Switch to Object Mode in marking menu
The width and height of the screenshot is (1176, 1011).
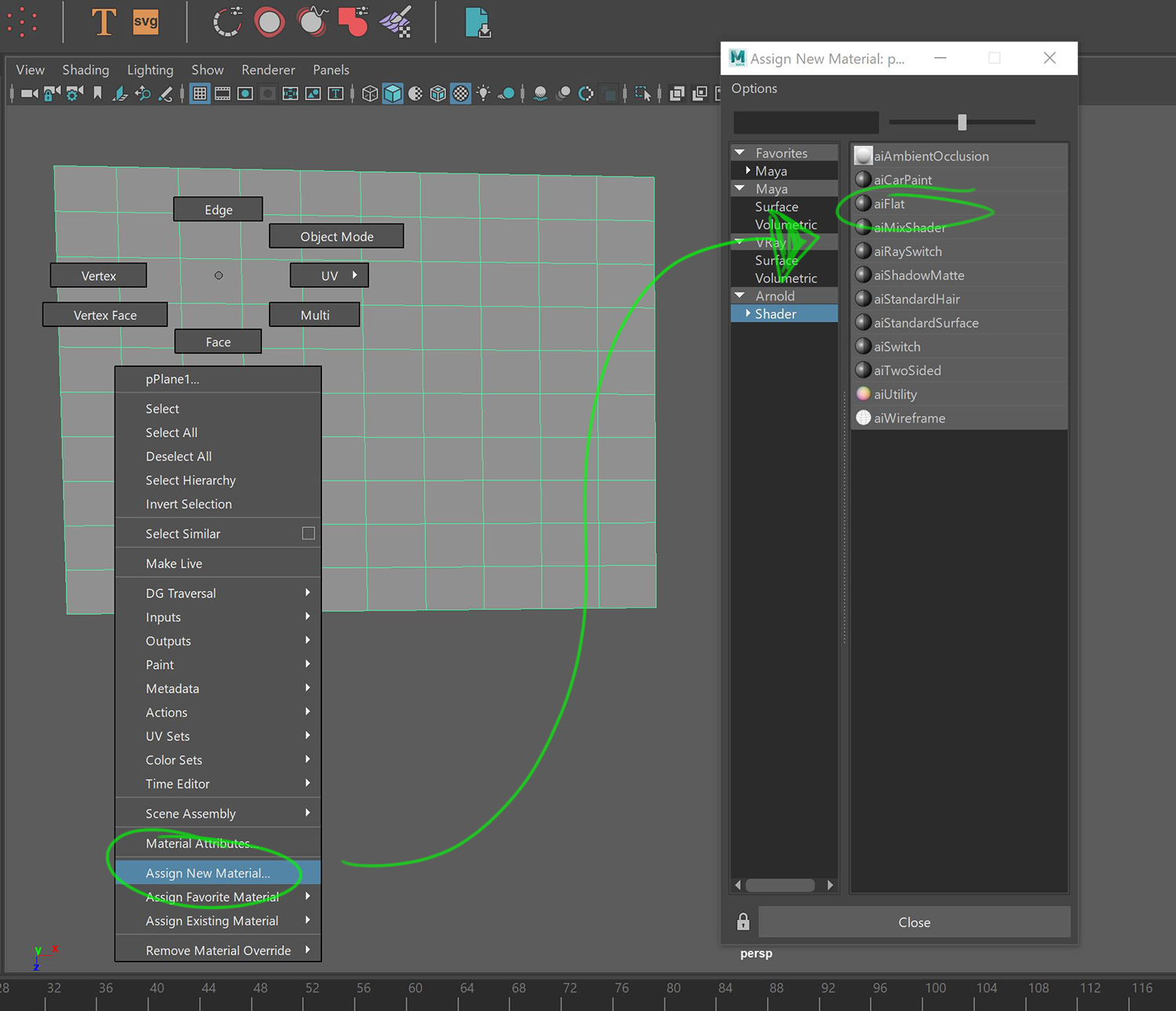(336, 236)
